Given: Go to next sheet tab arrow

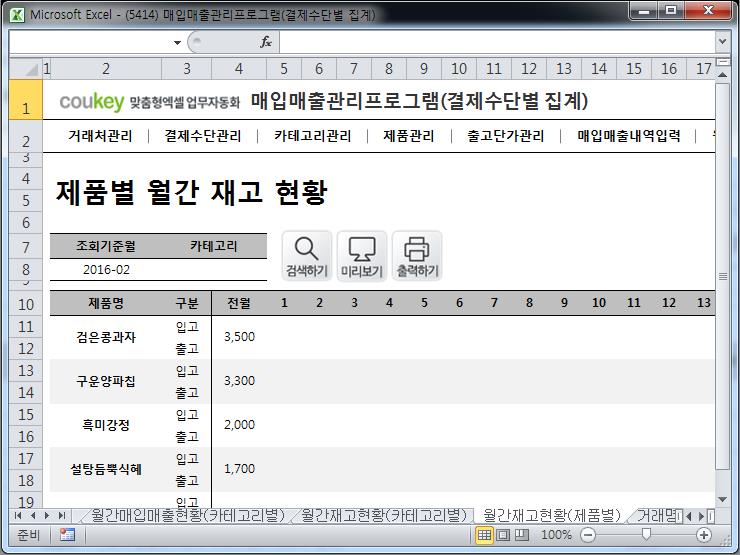Looking at the screenshot, I should pyautogui.click(x=47, y=515).
